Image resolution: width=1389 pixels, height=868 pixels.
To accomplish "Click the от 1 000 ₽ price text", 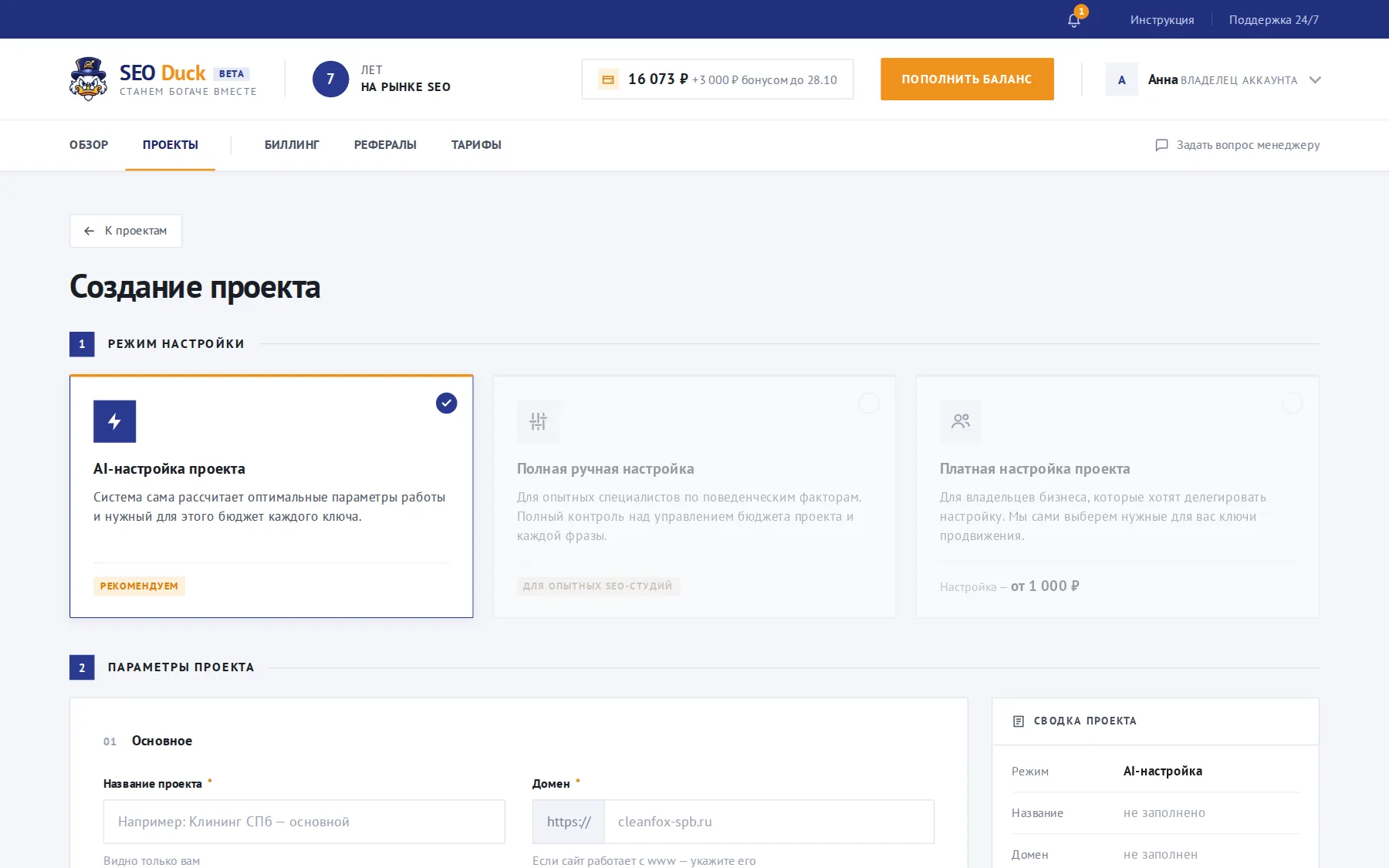I will pyautogui.click(x=1045, y=586).
